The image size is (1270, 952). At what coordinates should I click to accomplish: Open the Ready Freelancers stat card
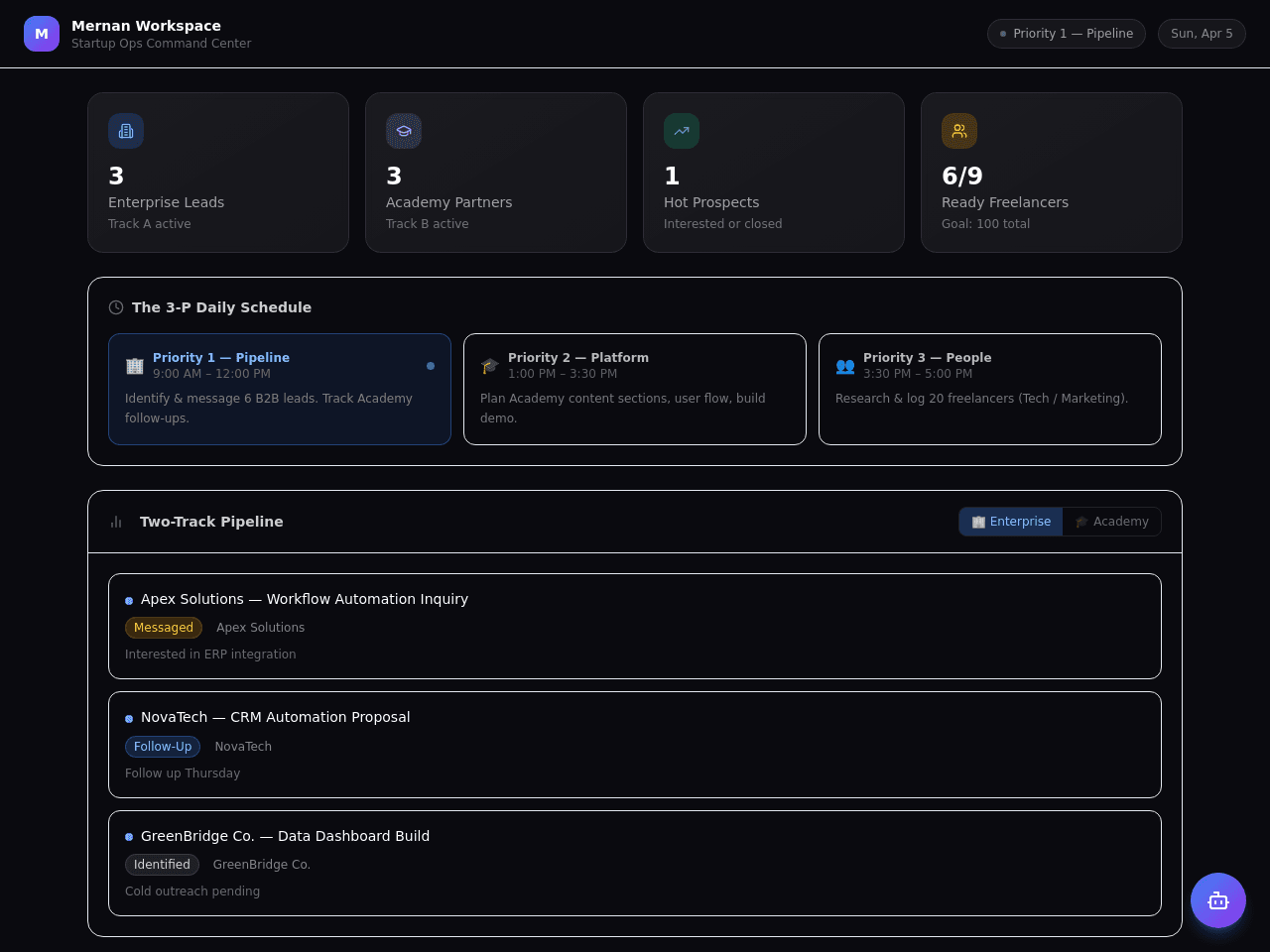1052,173
